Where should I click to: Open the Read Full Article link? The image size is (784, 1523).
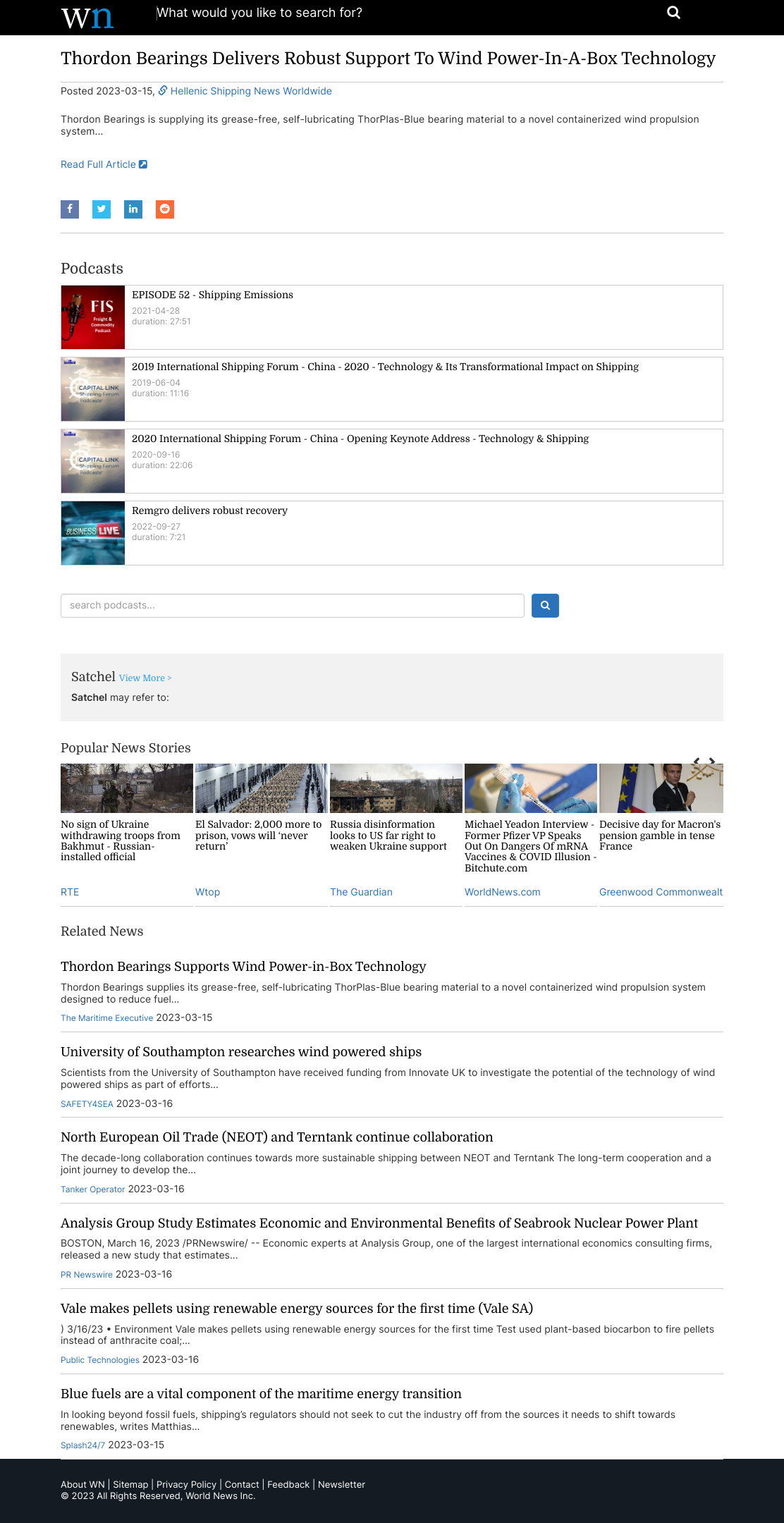[98, 164]
